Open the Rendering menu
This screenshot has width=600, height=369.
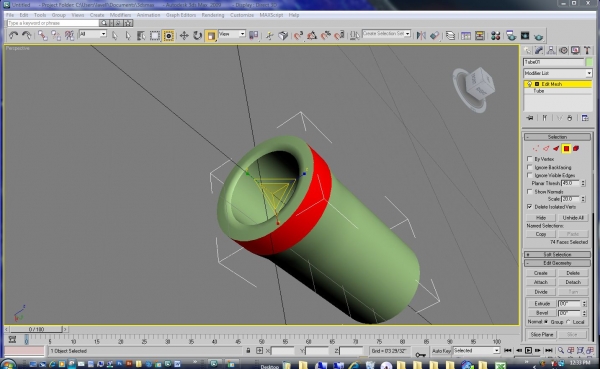(x=213, y=15)
